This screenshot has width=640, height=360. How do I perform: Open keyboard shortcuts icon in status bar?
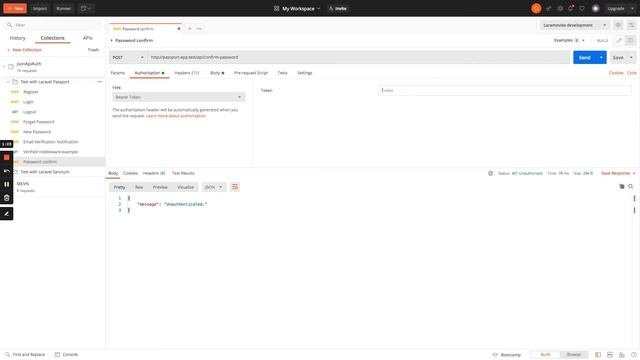(622, 355)
